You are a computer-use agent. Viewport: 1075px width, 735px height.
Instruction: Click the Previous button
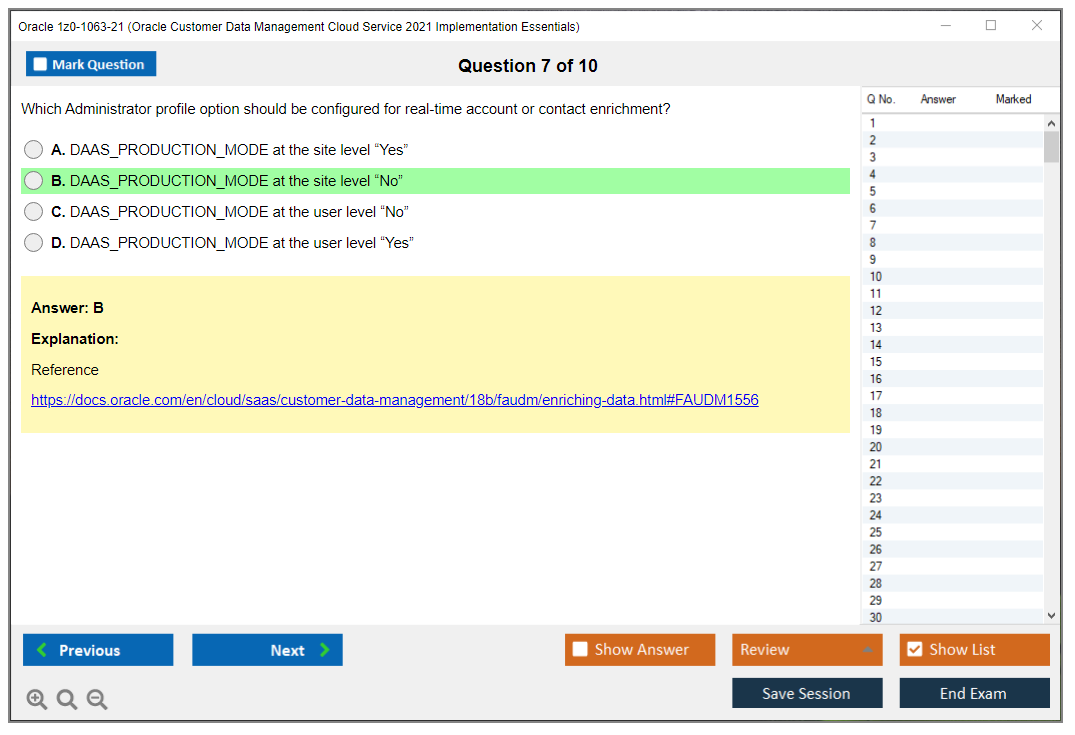[97, 650]
